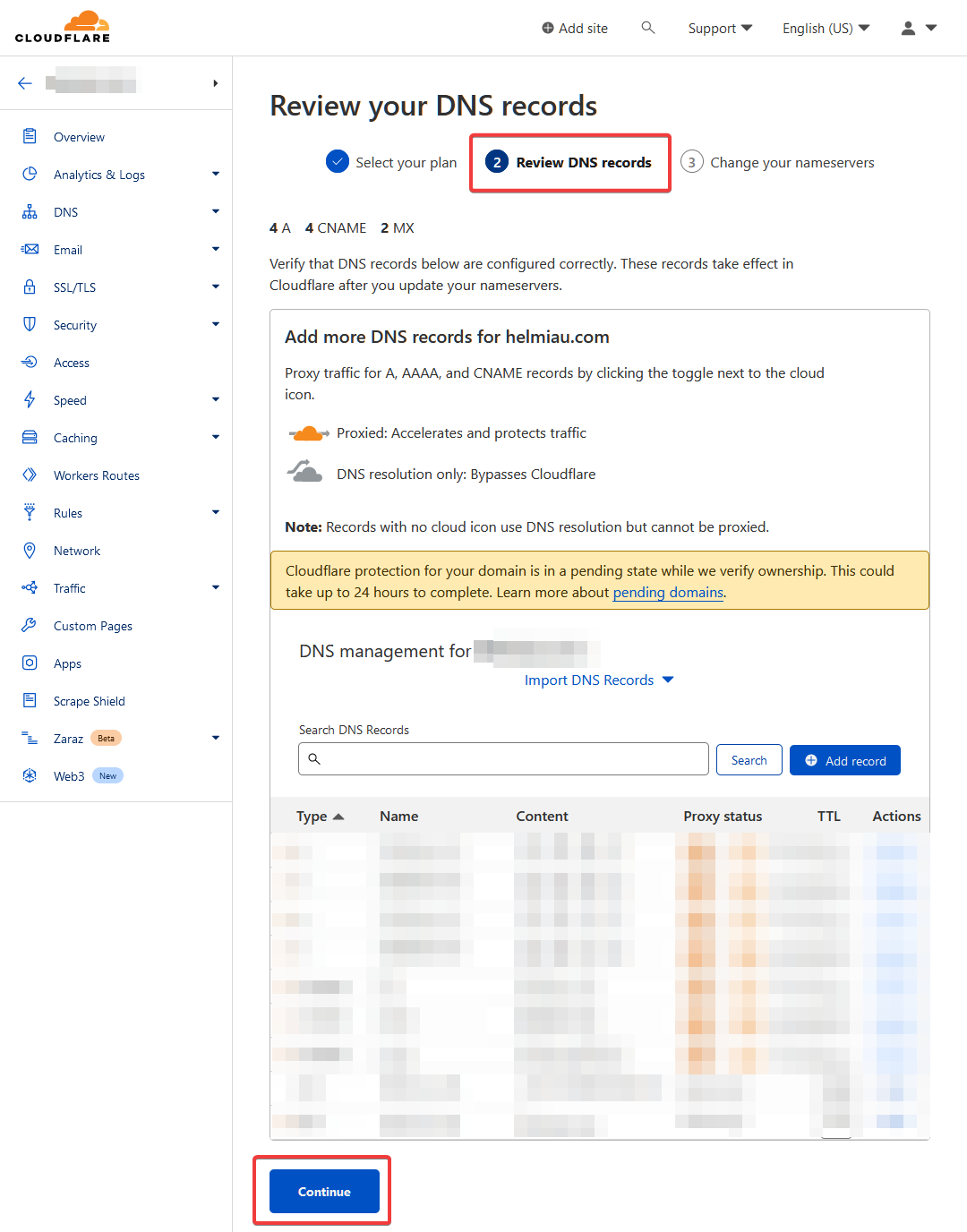Expand the SSL/TLS submenu arrow

click(x=216, y=287)
